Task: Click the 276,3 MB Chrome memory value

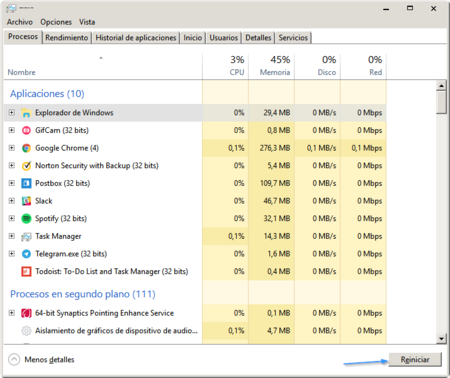Action: tap(275, 148)
